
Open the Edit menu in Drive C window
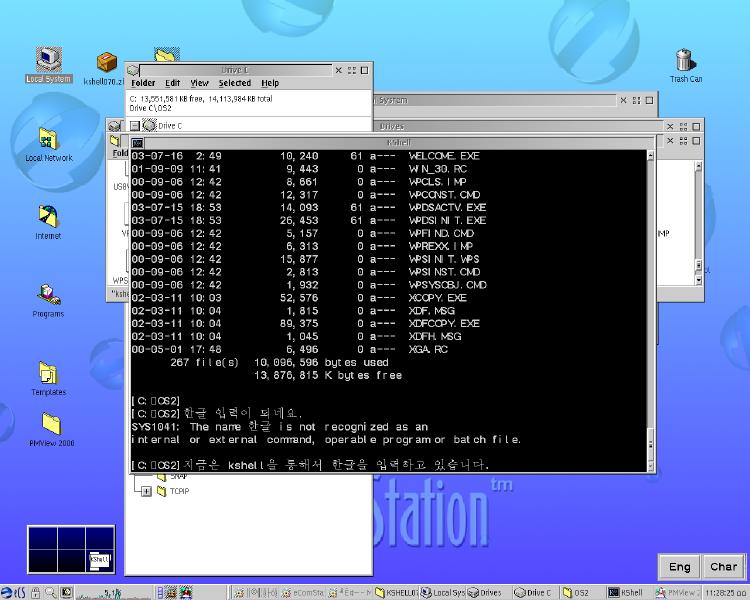(172, 83)
